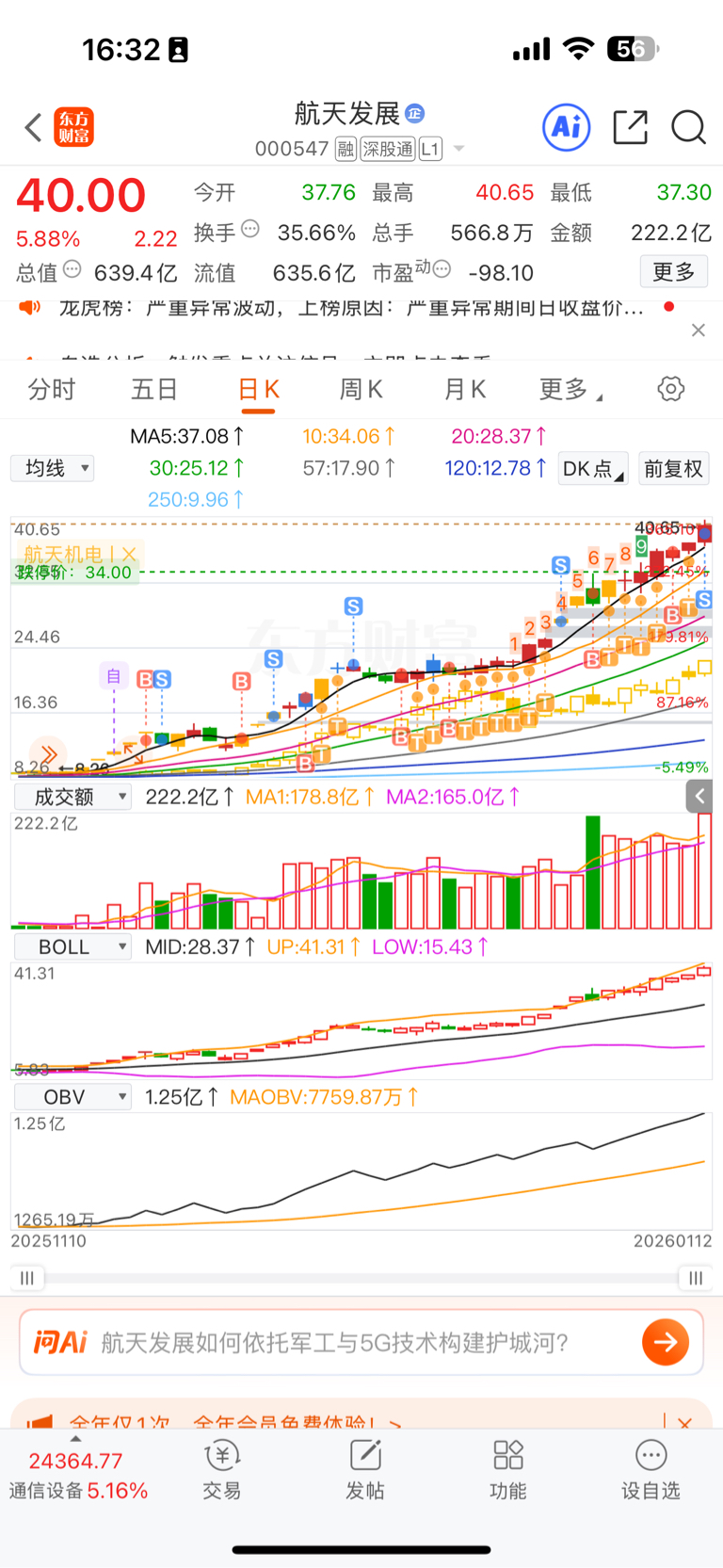Screen dimensions: 723x1568
Task: Tap the MAOBV:7759.87万 value
Action: [x=325, y=1097]
